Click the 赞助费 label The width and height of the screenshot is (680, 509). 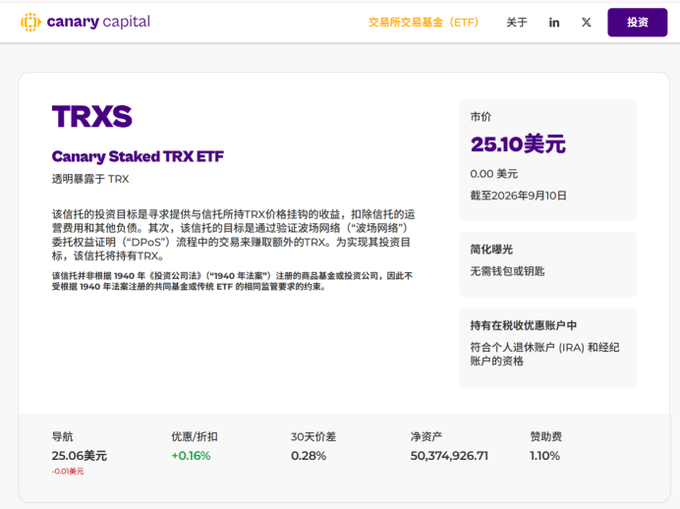pyautogui.click(x=546, y=437)
